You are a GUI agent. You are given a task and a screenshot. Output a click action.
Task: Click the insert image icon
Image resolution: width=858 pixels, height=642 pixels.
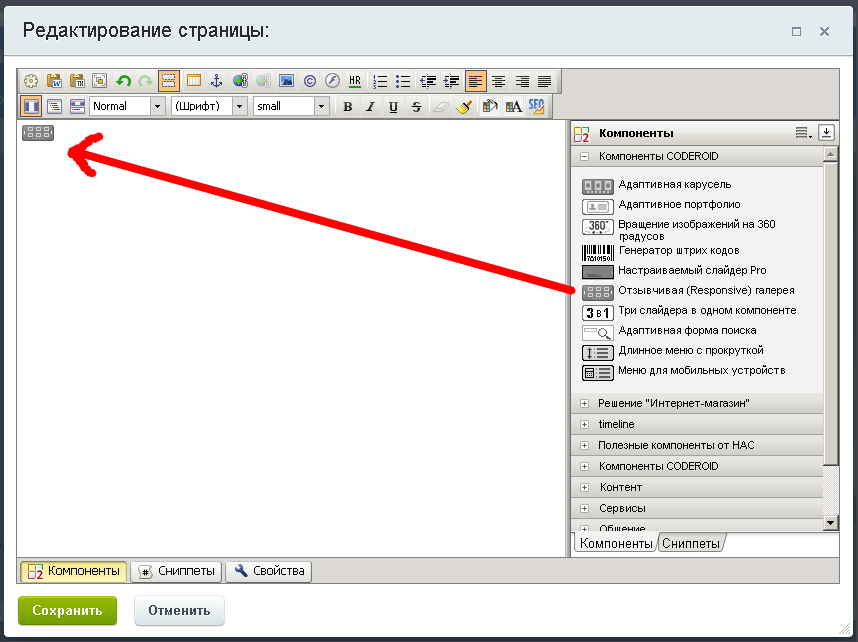286,81
